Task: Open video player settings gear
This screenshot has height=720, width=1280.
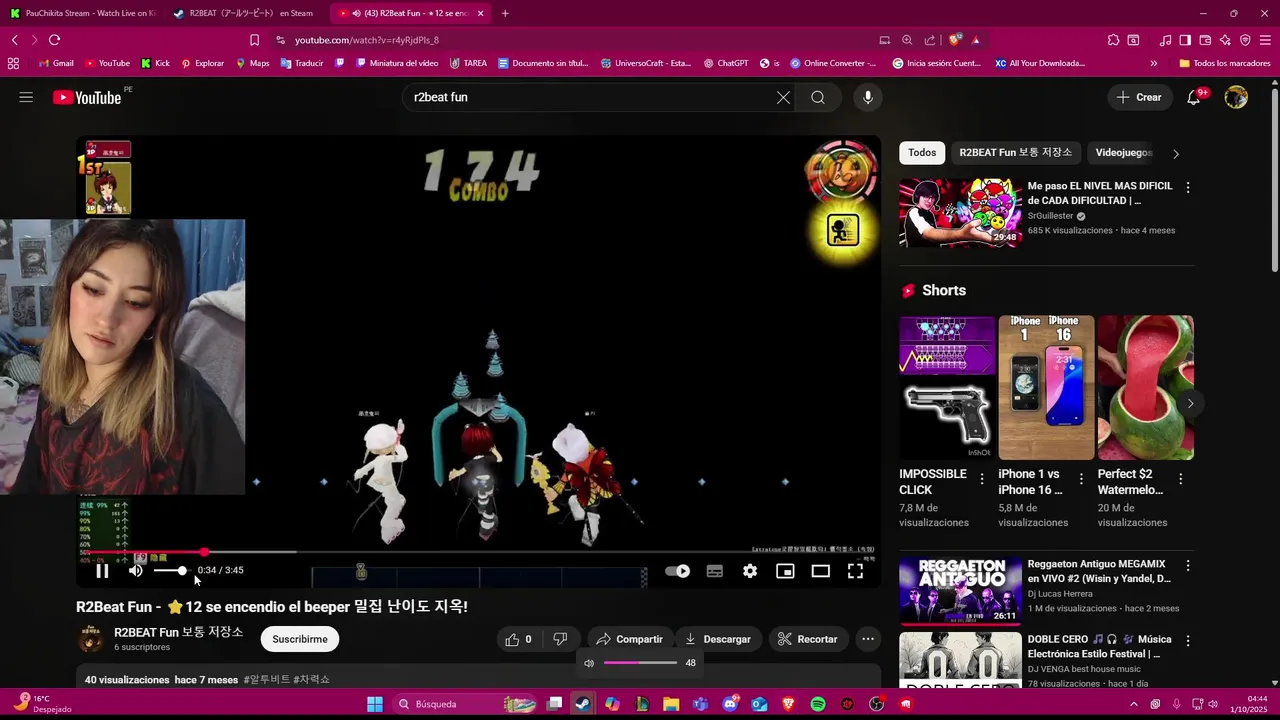Action: pos(750,571)
